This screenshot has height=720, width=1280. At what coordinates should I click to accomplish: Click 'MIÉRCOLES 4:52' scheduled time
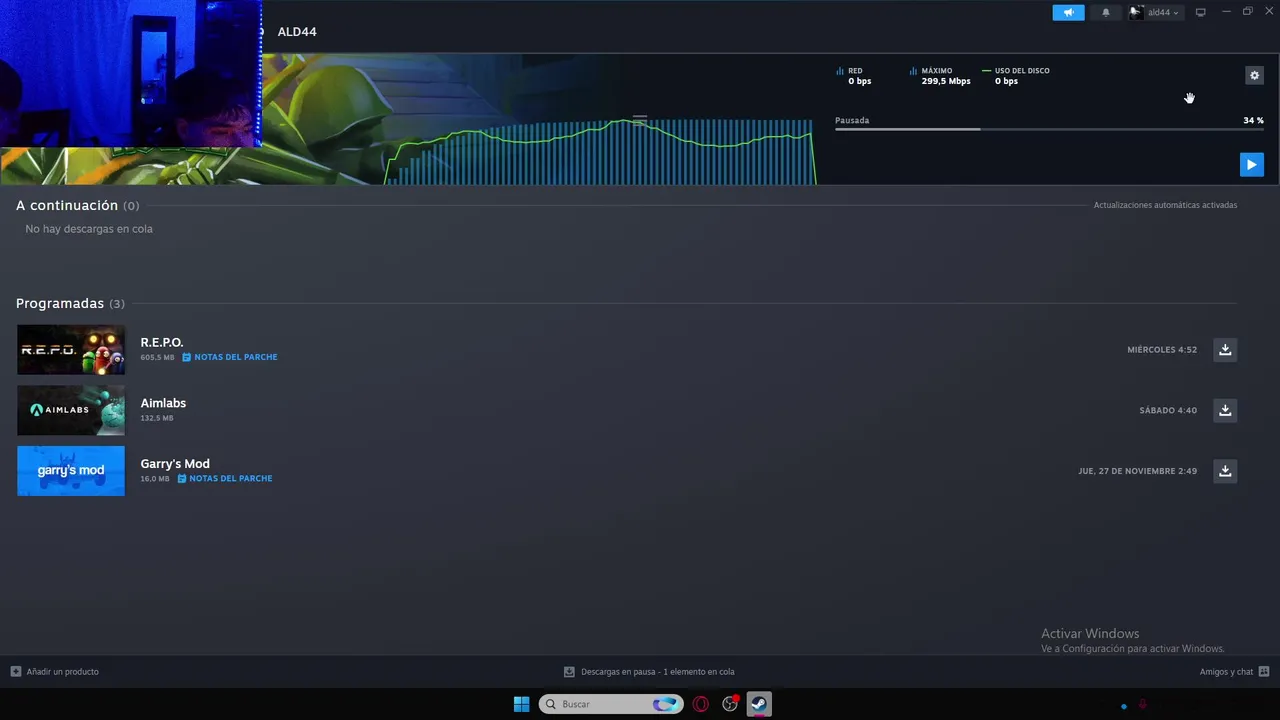tap(1162, 350)
